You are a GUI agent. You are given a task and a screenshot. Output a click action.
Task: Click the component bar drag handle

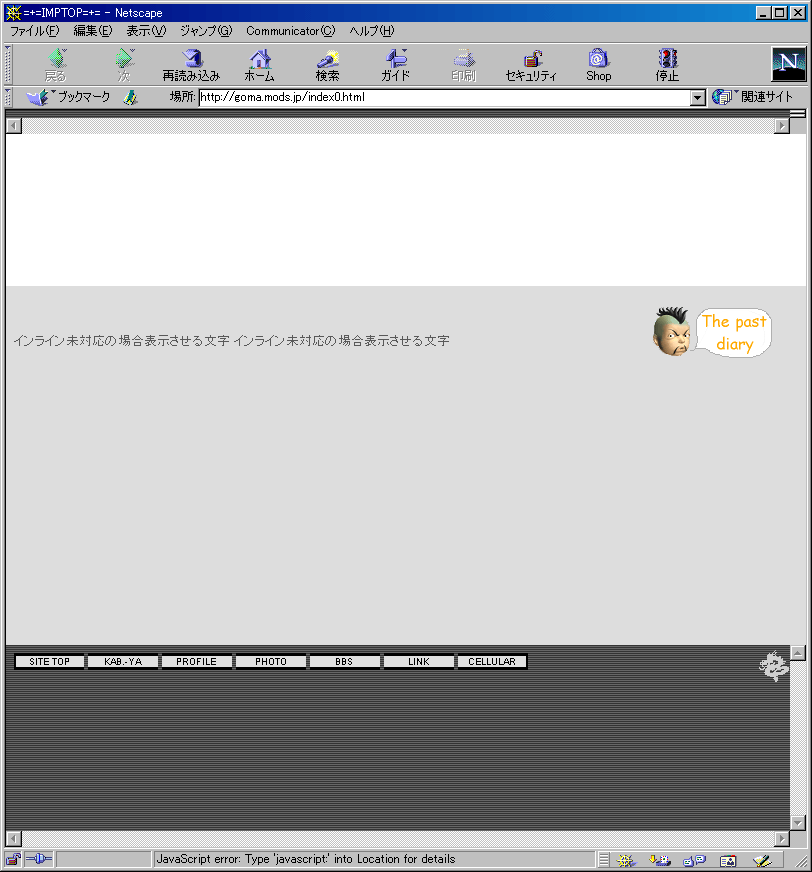[x=604, y=860]
